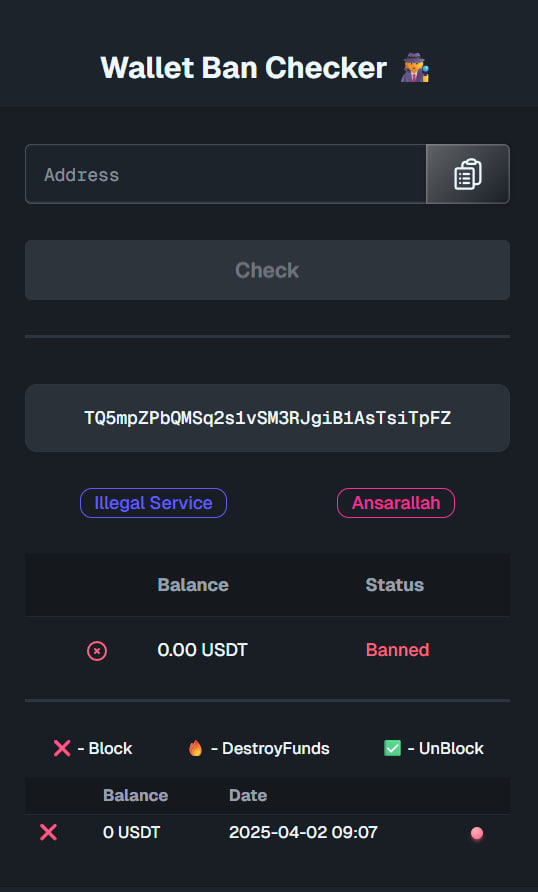Click the Check button
Viewport: 538px width, 892px height.
coord(267,270)
